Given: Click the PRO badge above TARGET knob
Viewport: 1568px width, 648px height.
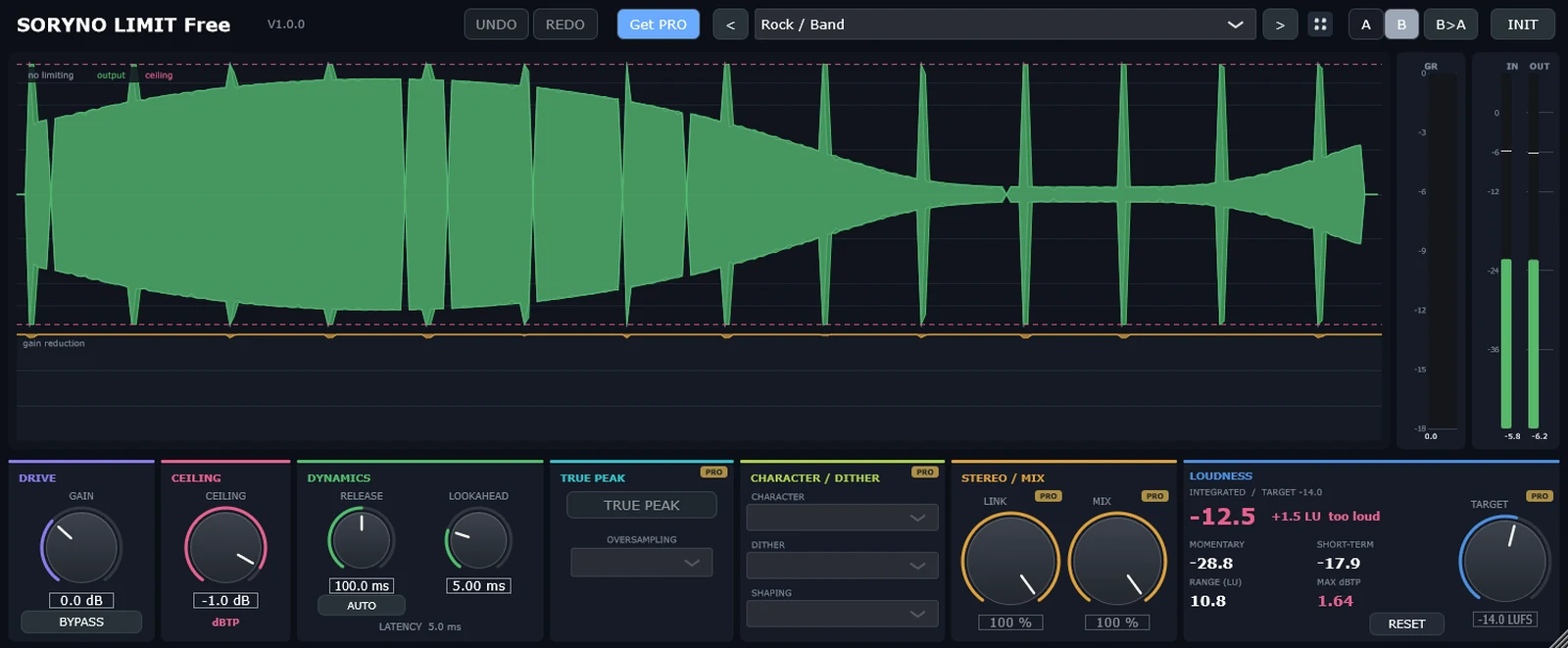Looking at the screenshot, I should [x=1540, y=496].
